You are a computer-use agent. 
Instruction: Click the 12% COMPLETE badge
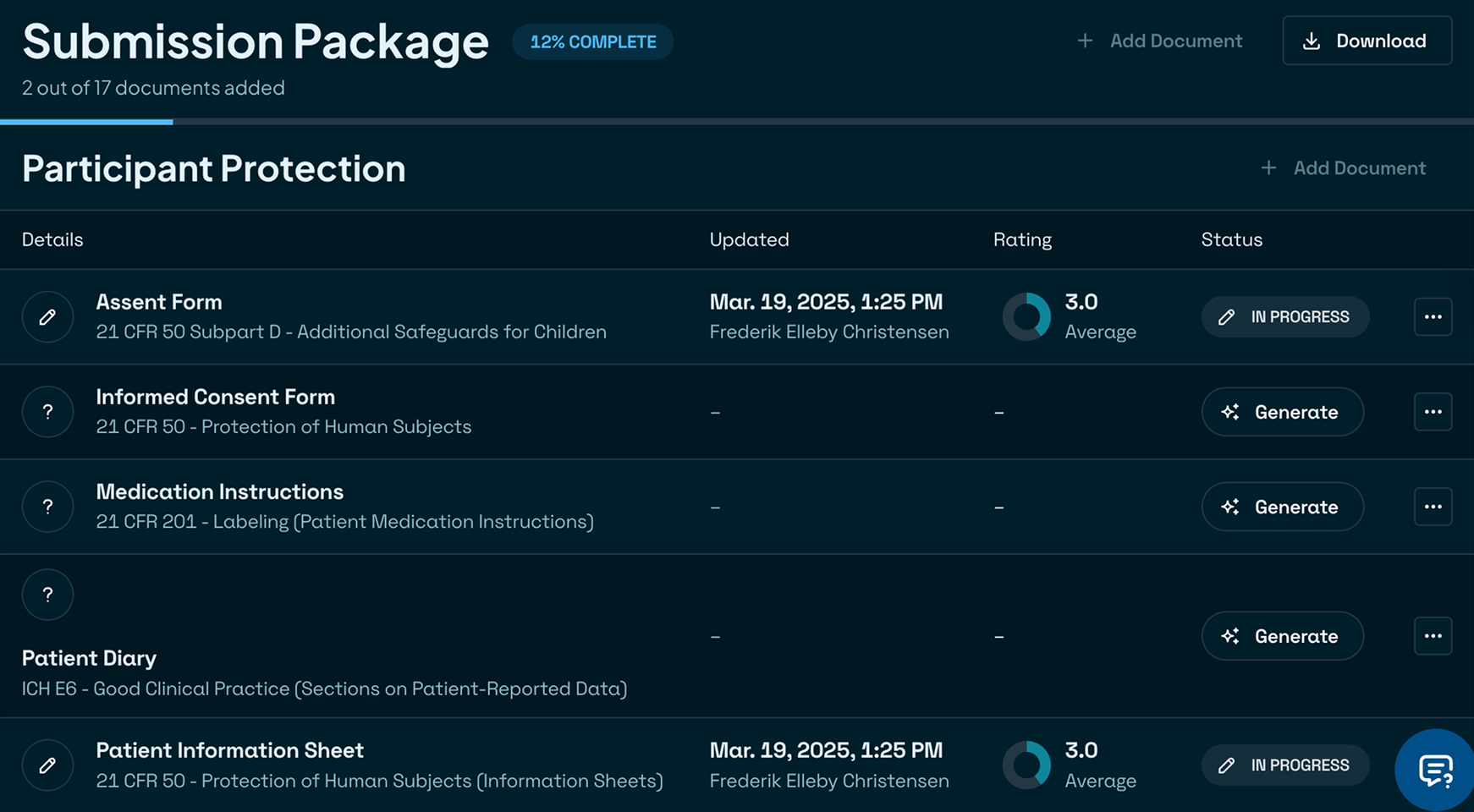point(592,41)
